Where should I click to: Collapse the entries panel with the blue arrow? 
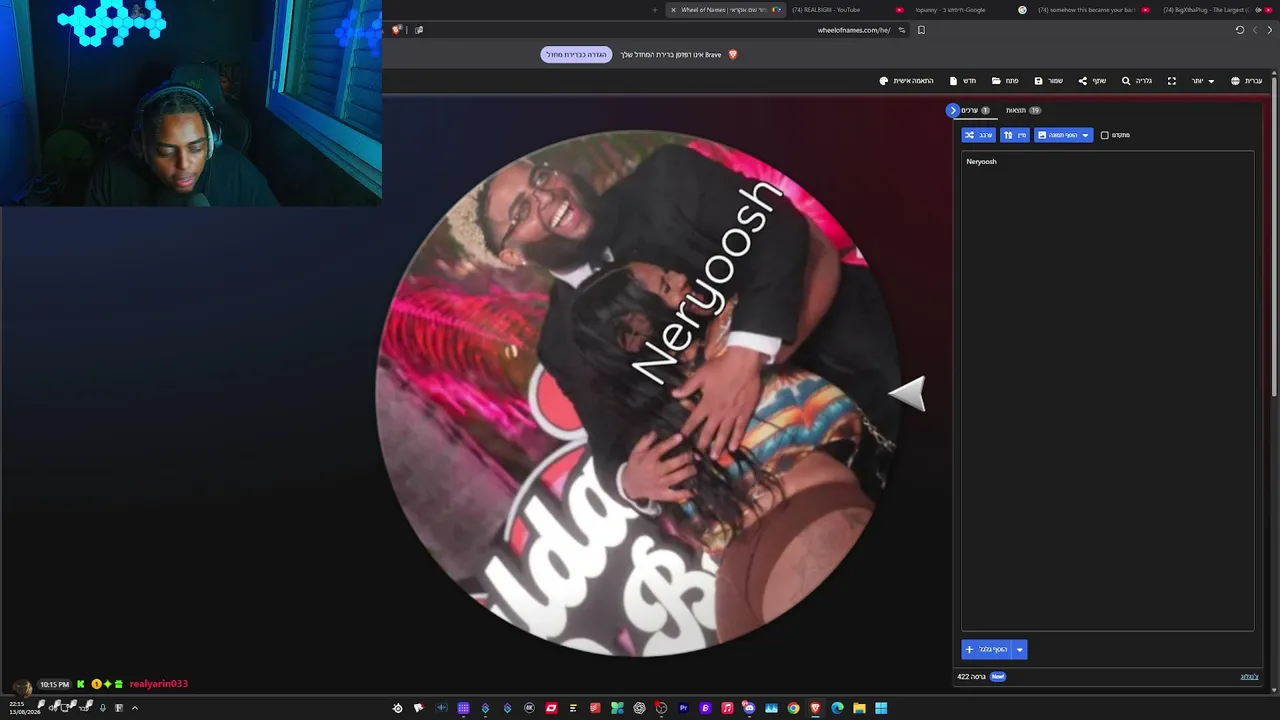(953, 110)
